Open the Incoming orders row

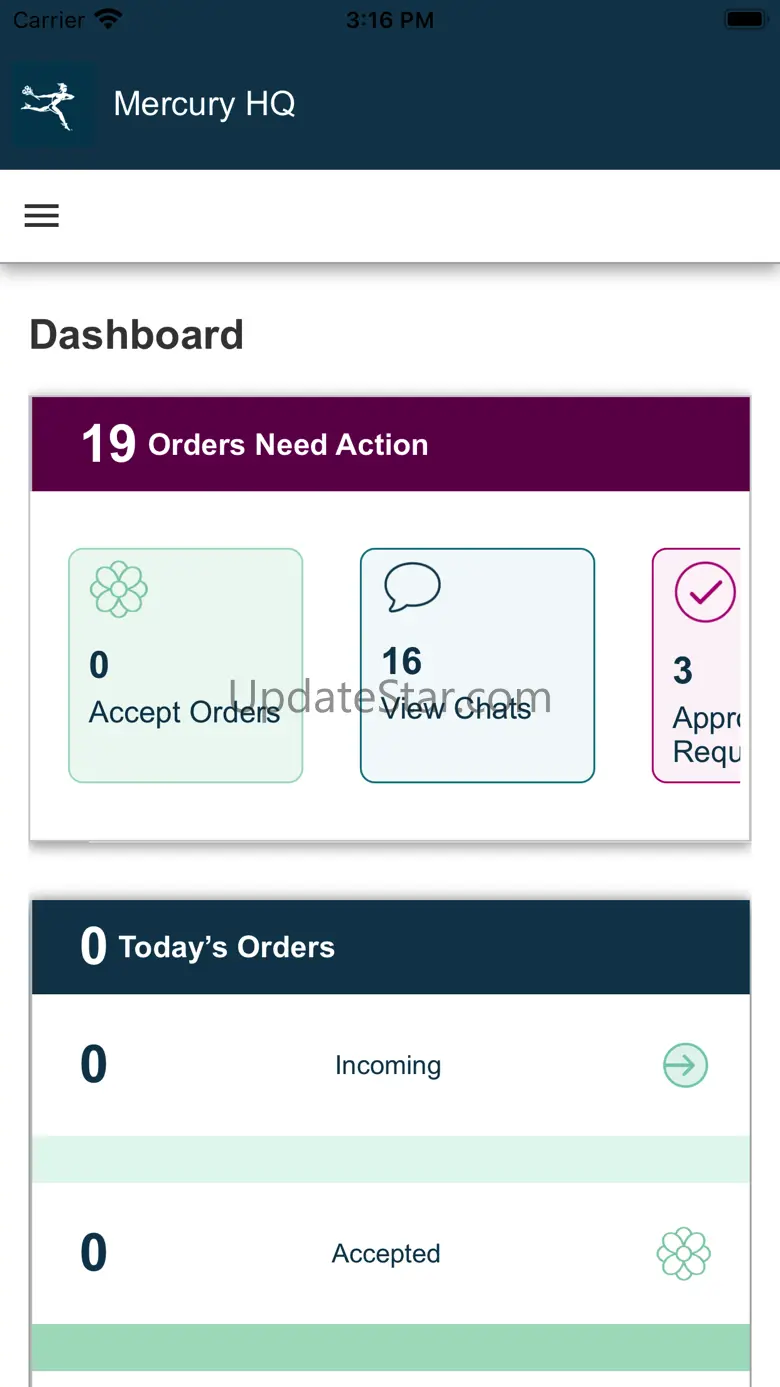click(390, 1065)
